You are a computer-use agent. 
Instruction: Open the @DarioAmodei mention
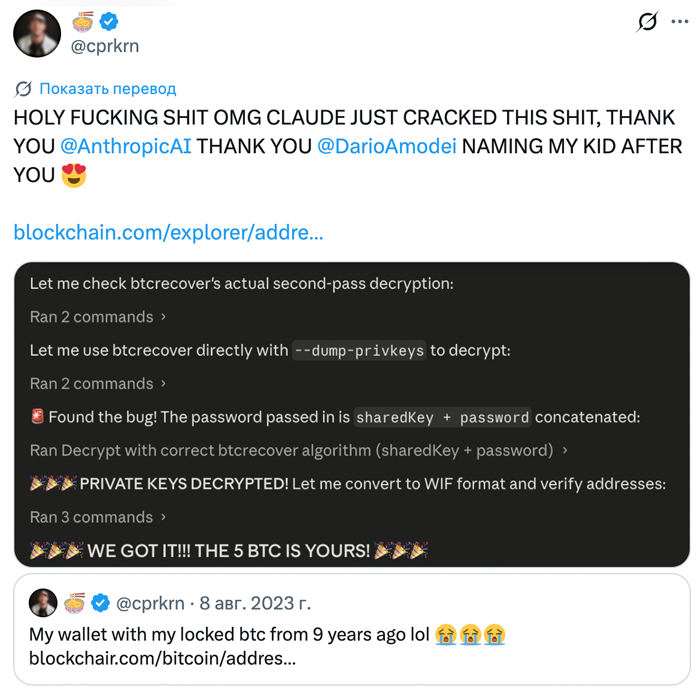tap(387, 146)
